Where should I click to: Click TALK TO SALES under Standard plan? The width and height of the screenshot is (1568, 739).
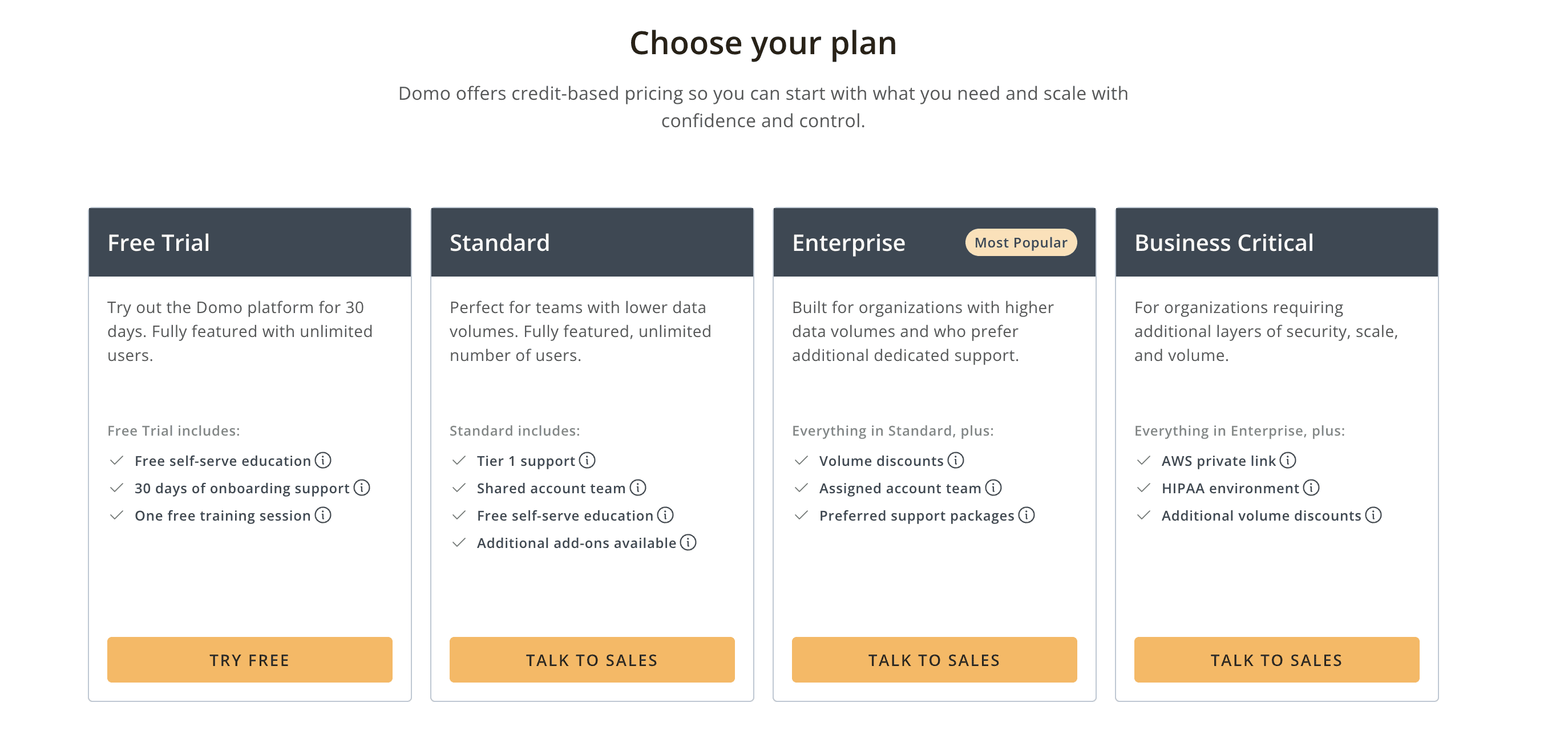click(x=592, y=659)
